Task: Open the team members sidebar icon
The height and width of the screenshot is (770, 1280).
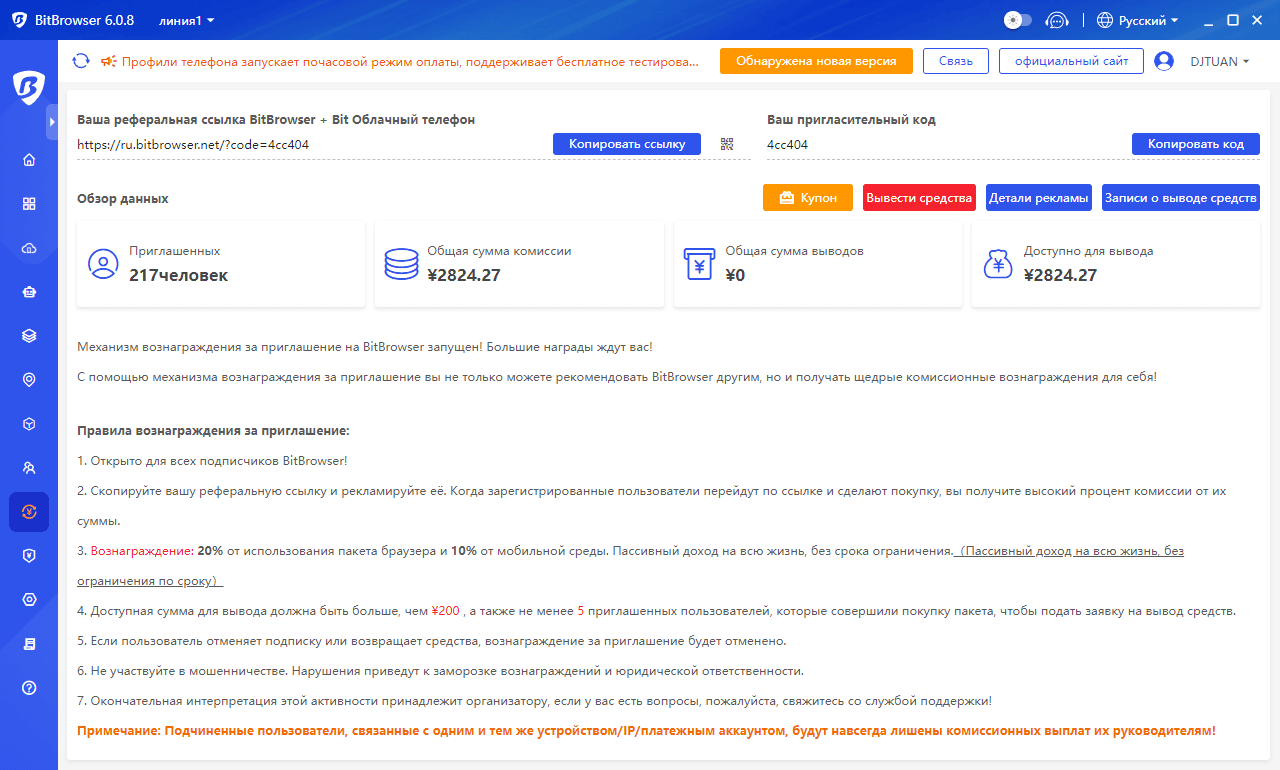Action: coord(29,468)
